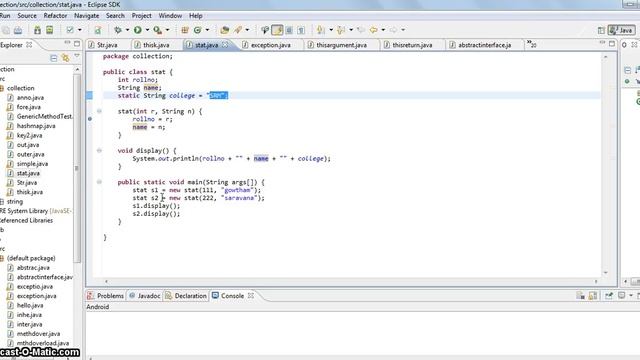The width and height of the screenshot is (640, 360).
Task: Collapse all in Package Explorer
Action: (53, 58)
